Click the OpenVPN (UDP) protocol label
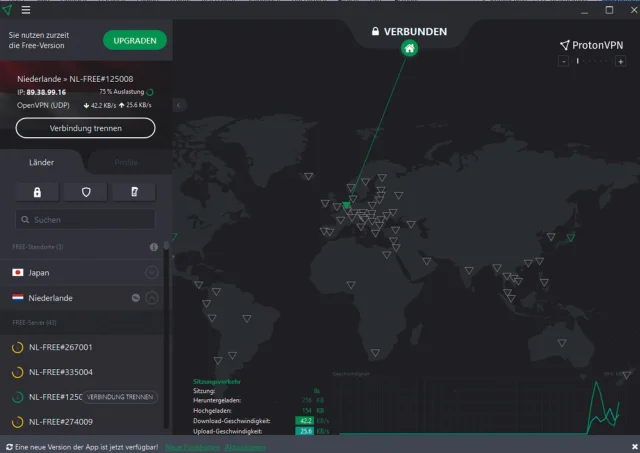The height and width of the screenshot is (453, 640). pos(43,105)
